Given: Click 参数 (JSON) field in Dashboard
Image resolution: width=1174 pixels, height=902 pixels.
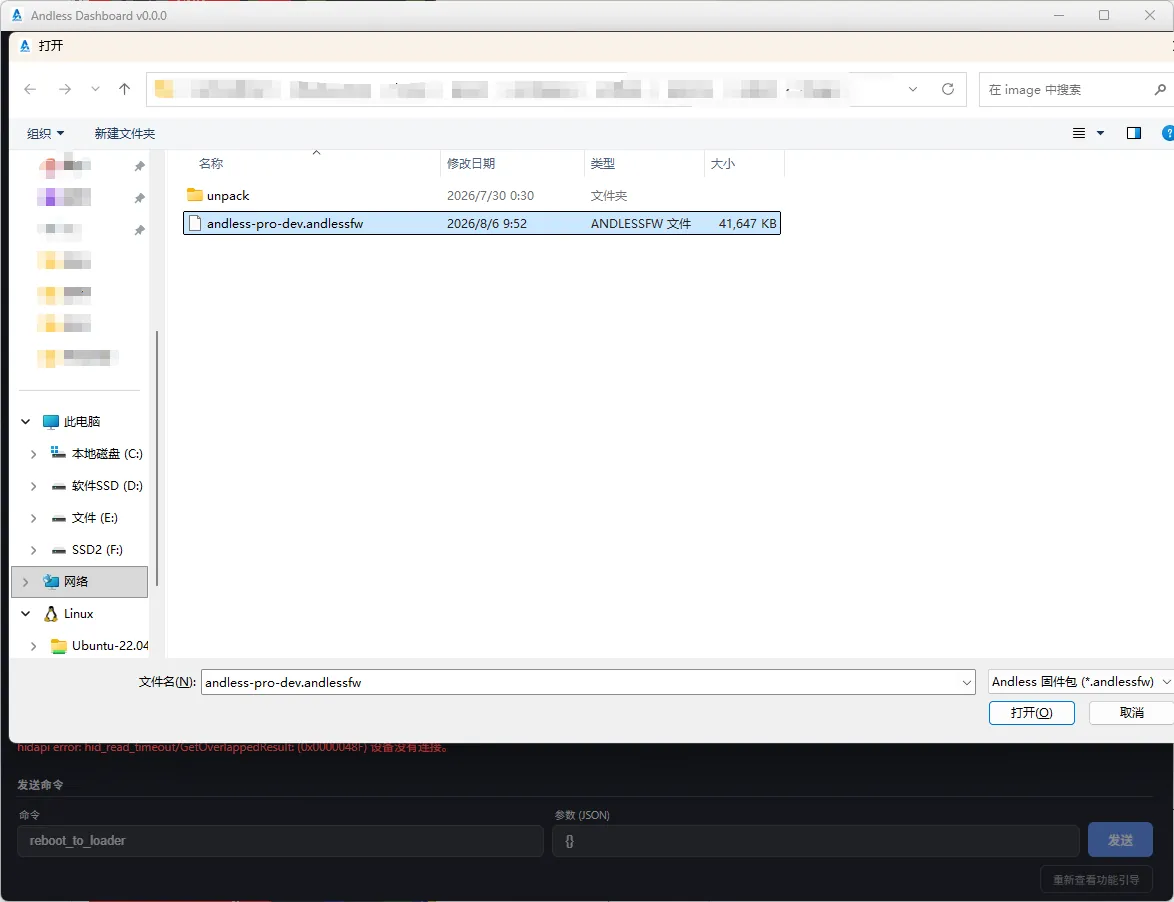Looking at the screenshot, I should coord(815,841).
